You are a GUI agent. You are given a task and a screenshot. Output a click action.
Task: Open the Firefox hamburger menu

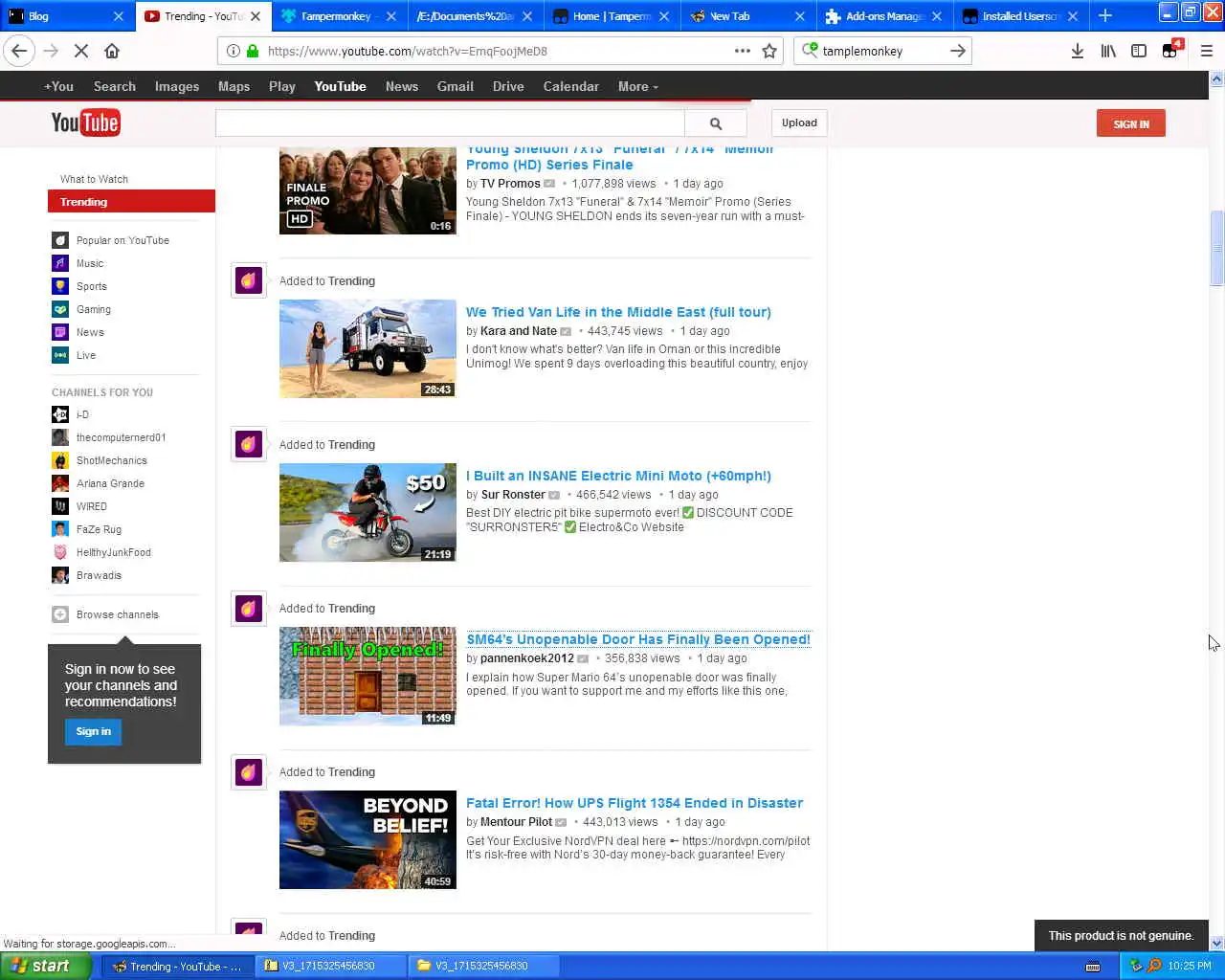(1206, 51)
